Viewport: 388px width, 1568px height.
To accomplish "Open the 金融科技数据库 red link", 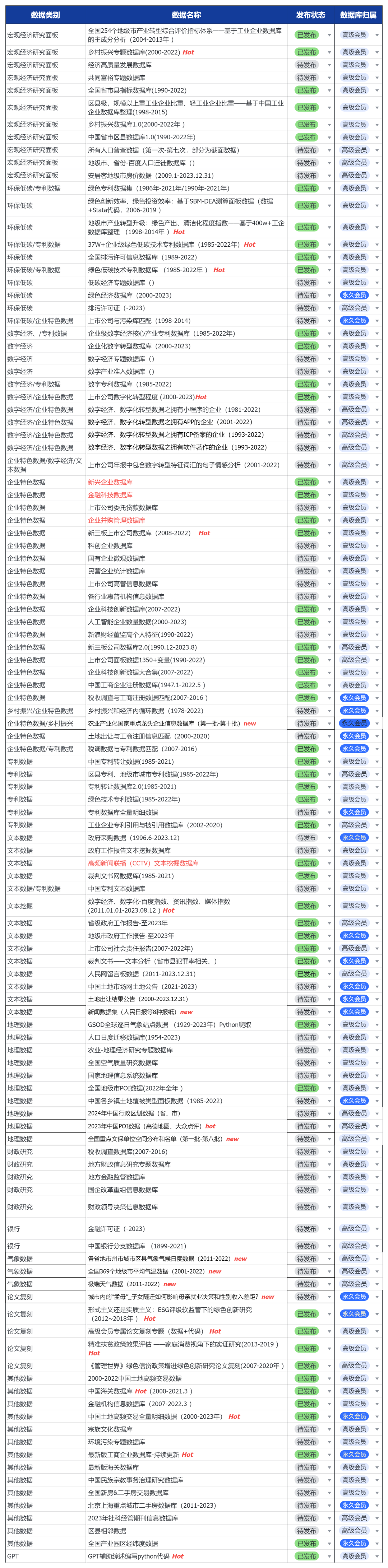I will 110,495.
